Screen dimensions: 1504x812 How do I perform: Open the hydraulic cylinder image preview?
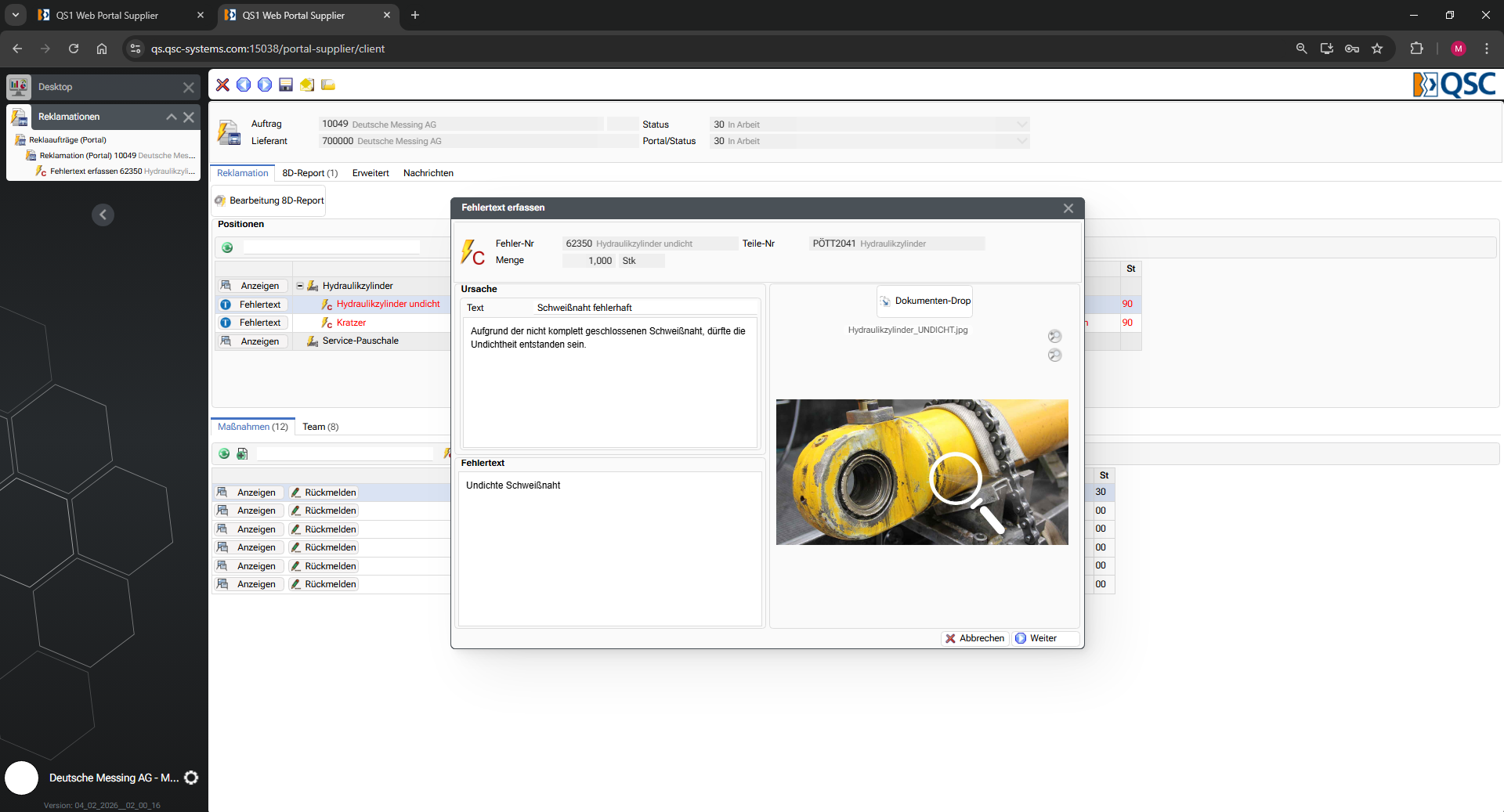(x=922, y=472)
